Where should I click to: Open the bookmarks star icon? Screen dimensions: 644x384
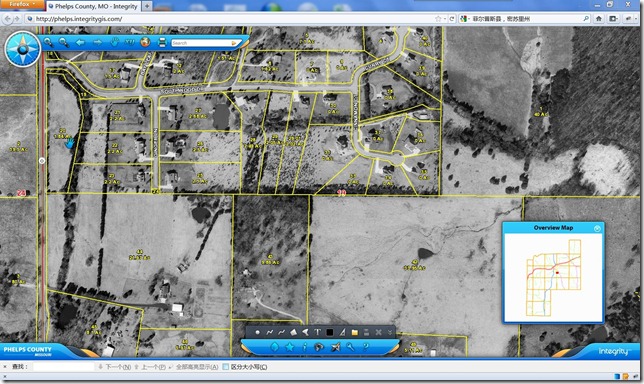(x=290, y=347)
